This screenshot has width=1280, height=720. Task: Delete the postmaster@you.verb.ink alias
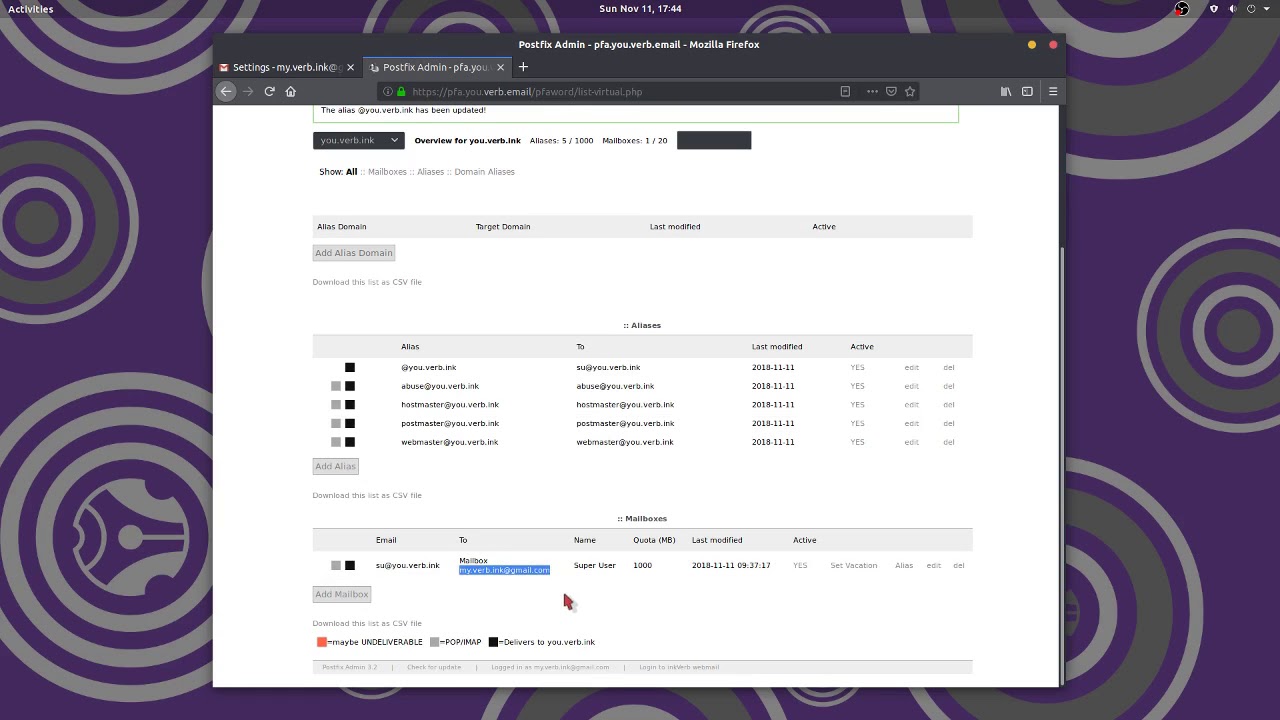pos(949,423)
